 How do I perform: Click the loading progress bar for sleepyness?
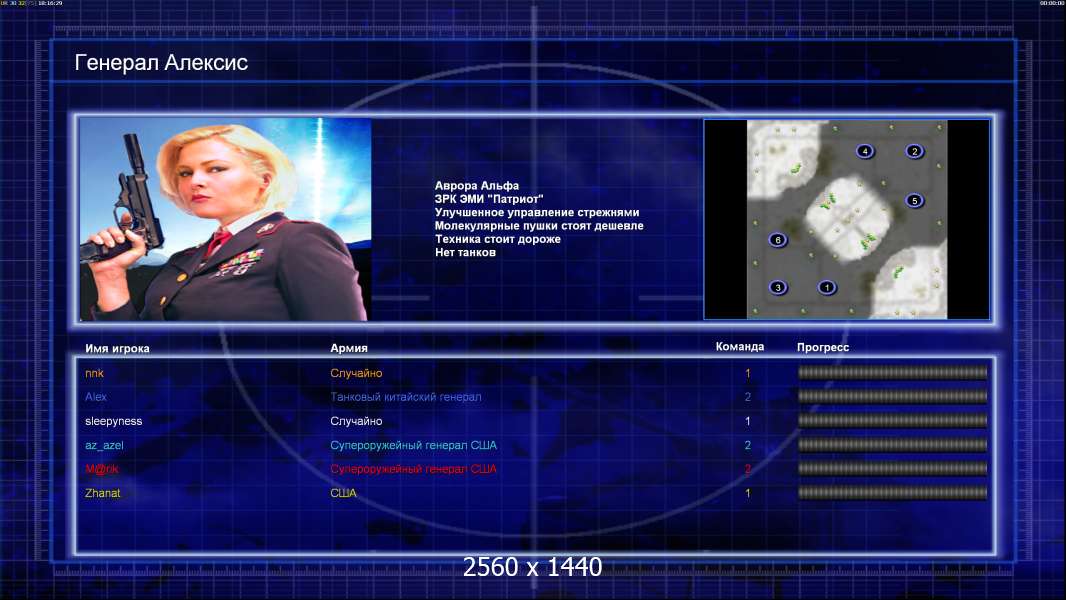(892, 421)
